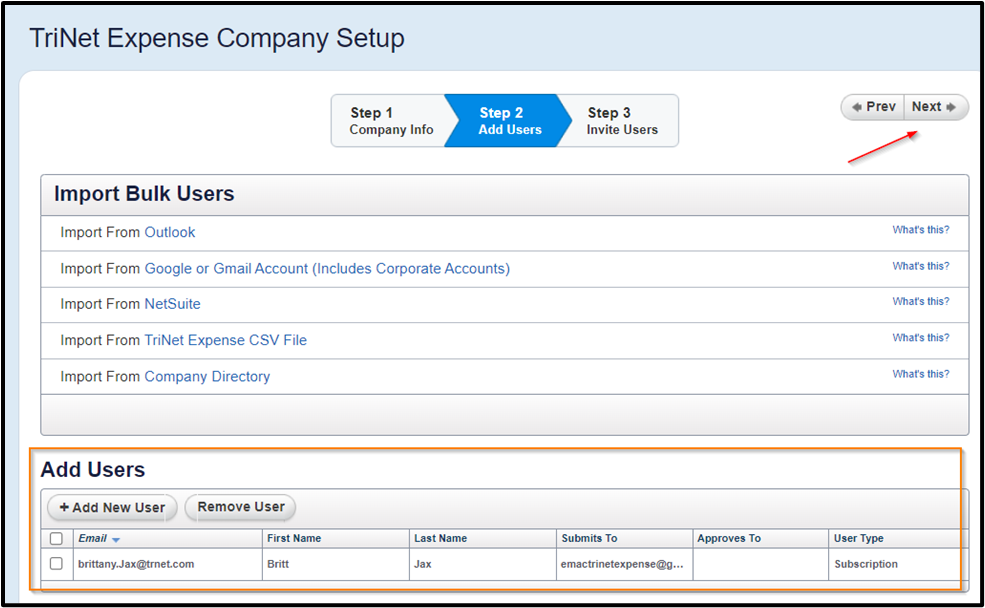This screenshot has width=985, height=608.
Task: Click the Approves To column header
Action: 761,538
